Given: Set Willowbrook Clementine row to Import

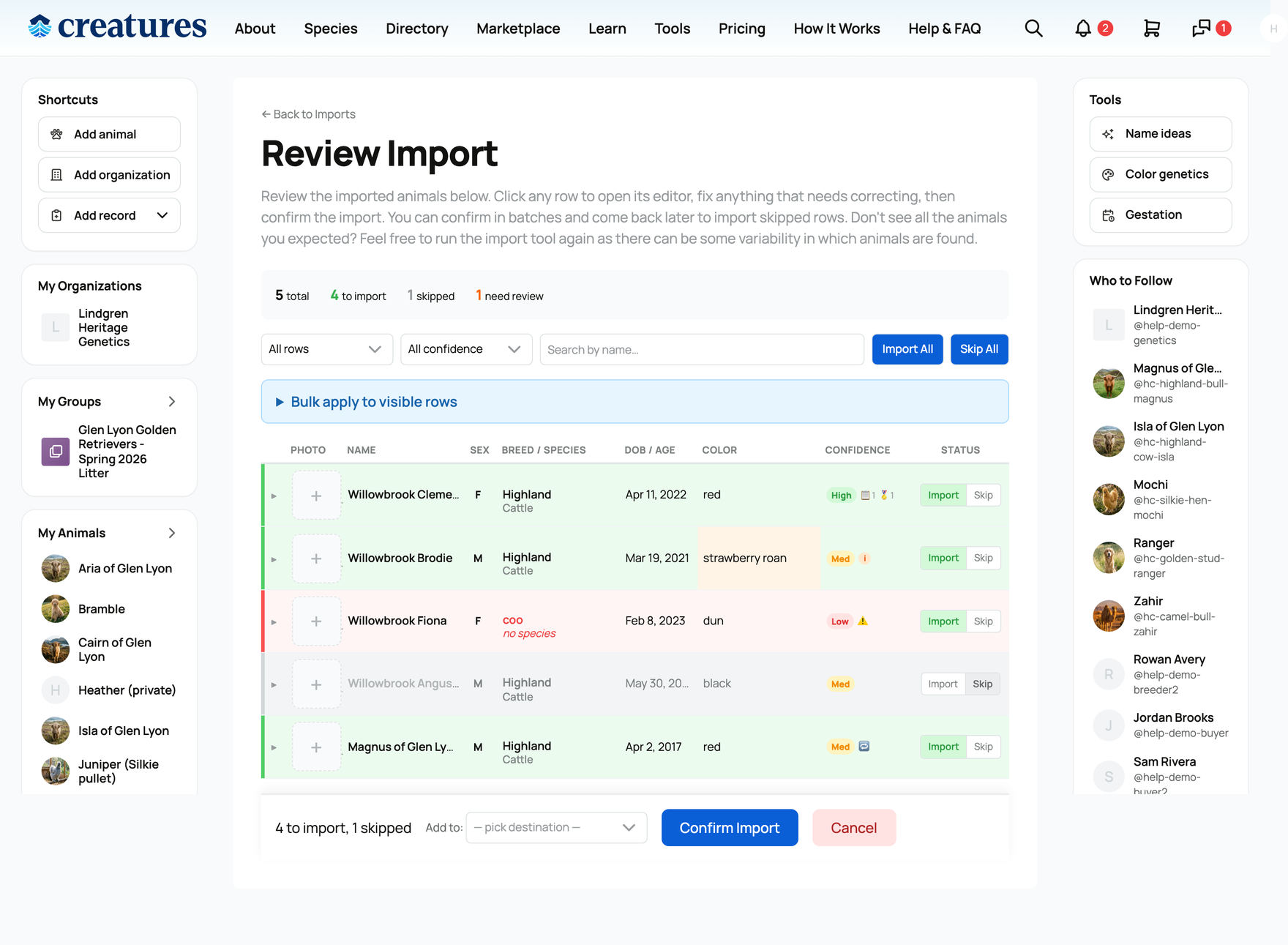Looking at the screenshot, I should [x=943, y=496].
